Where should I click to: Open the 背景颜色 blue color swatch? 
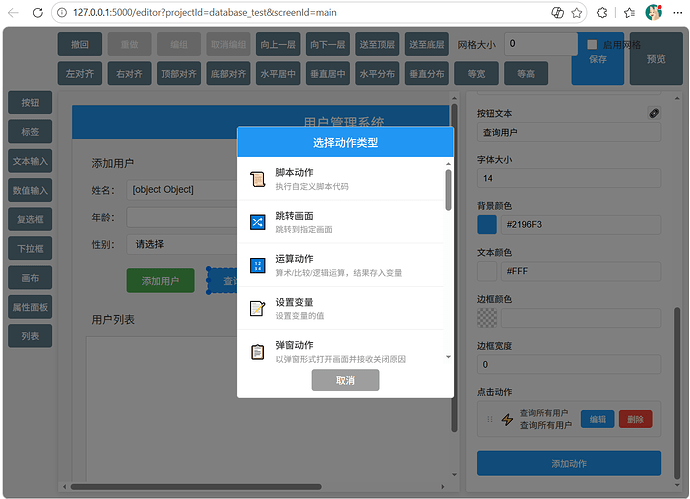(487, 224)
